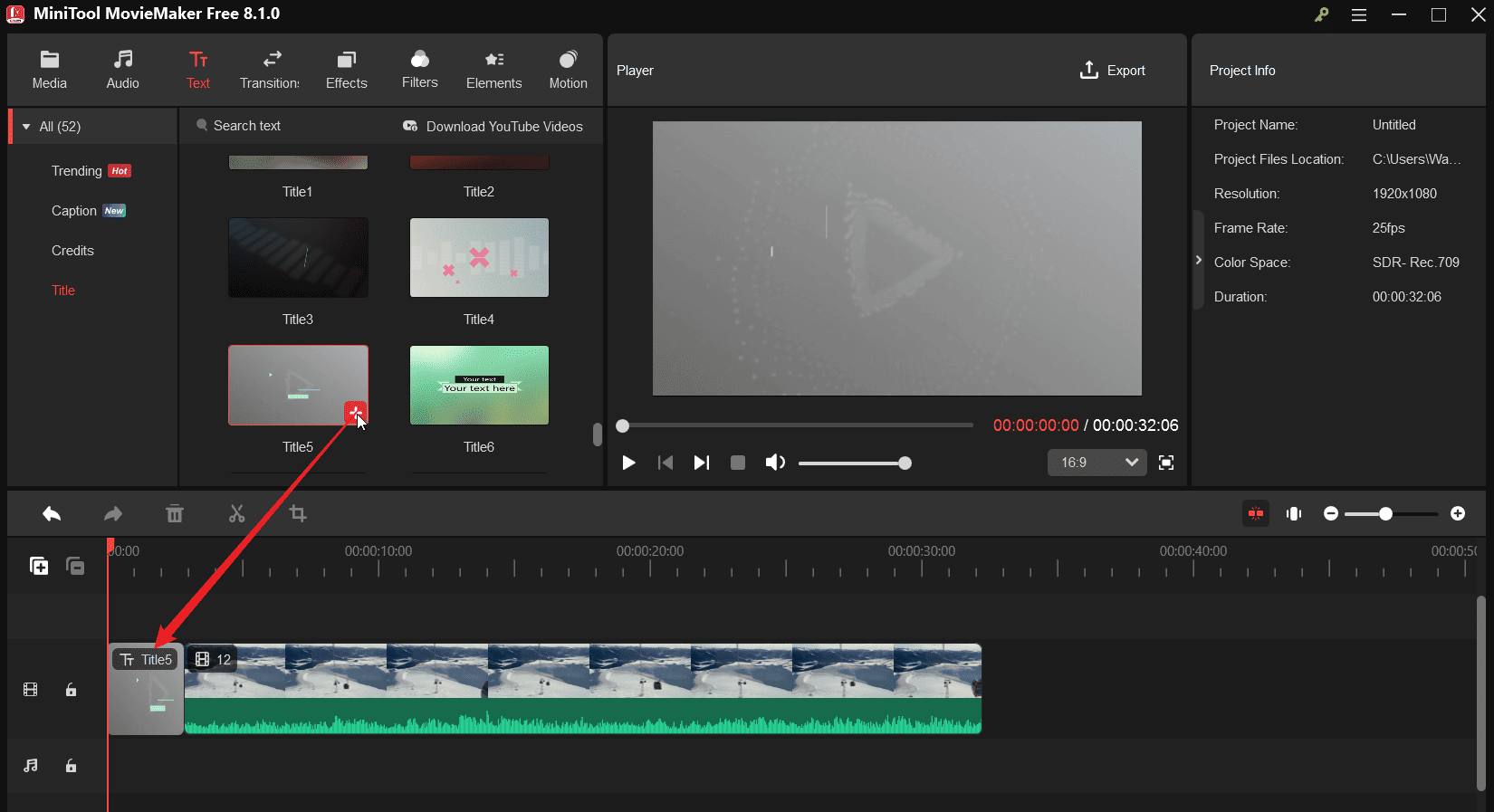Go to previous frame
Image resolution: width=1494 pixels, height=812 pixels.
click(666, 463)
